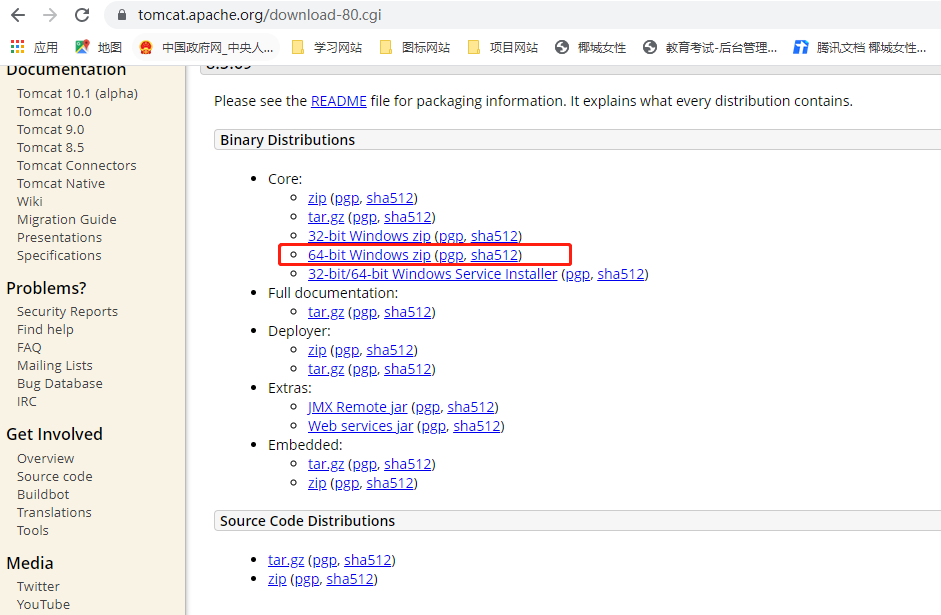
Task: Download the 32-bit Windows zip
Action: 369,236
